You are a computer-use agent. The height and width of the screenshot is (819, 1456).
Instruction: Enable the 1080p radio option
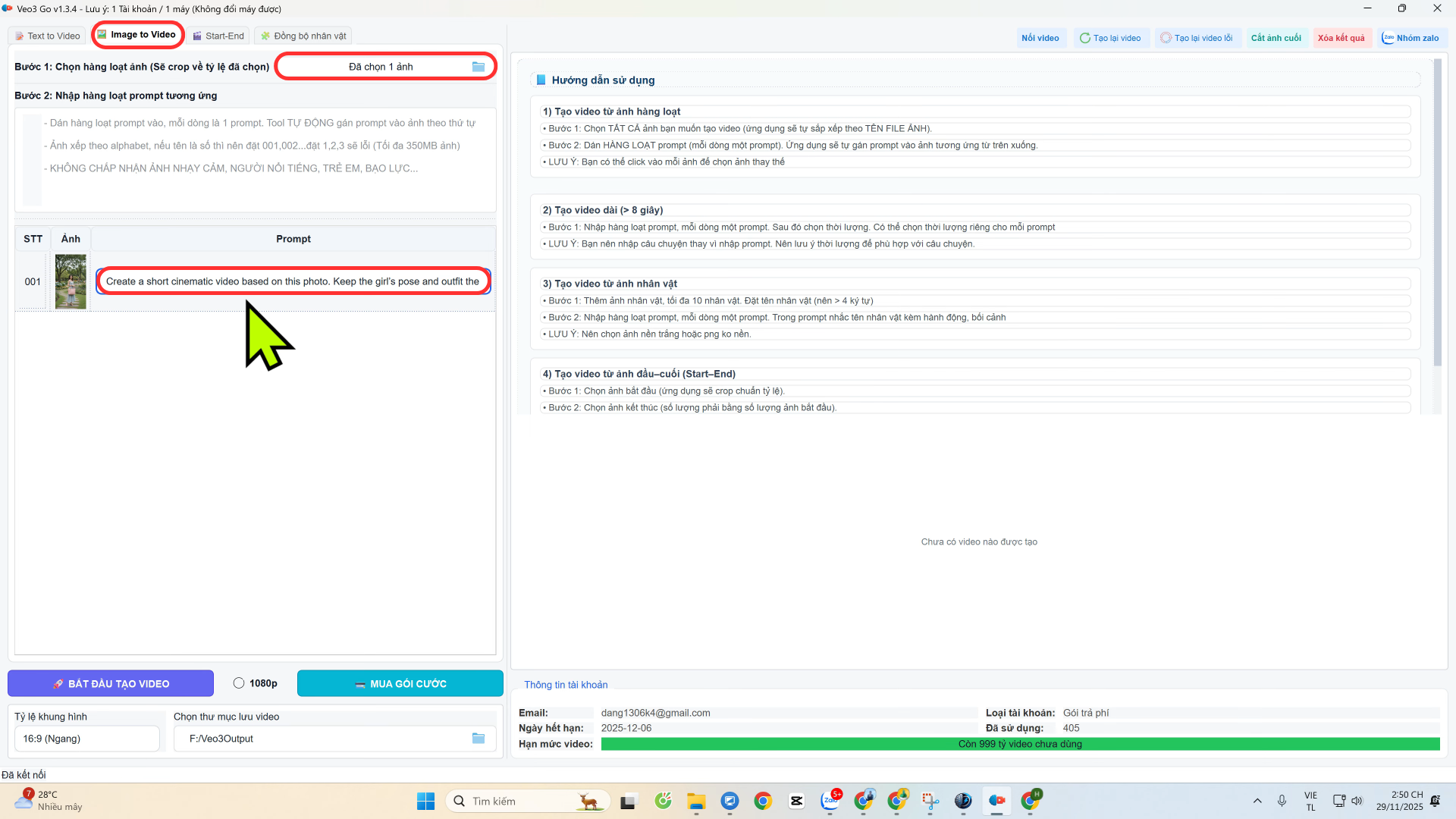(x=239, y=683)
